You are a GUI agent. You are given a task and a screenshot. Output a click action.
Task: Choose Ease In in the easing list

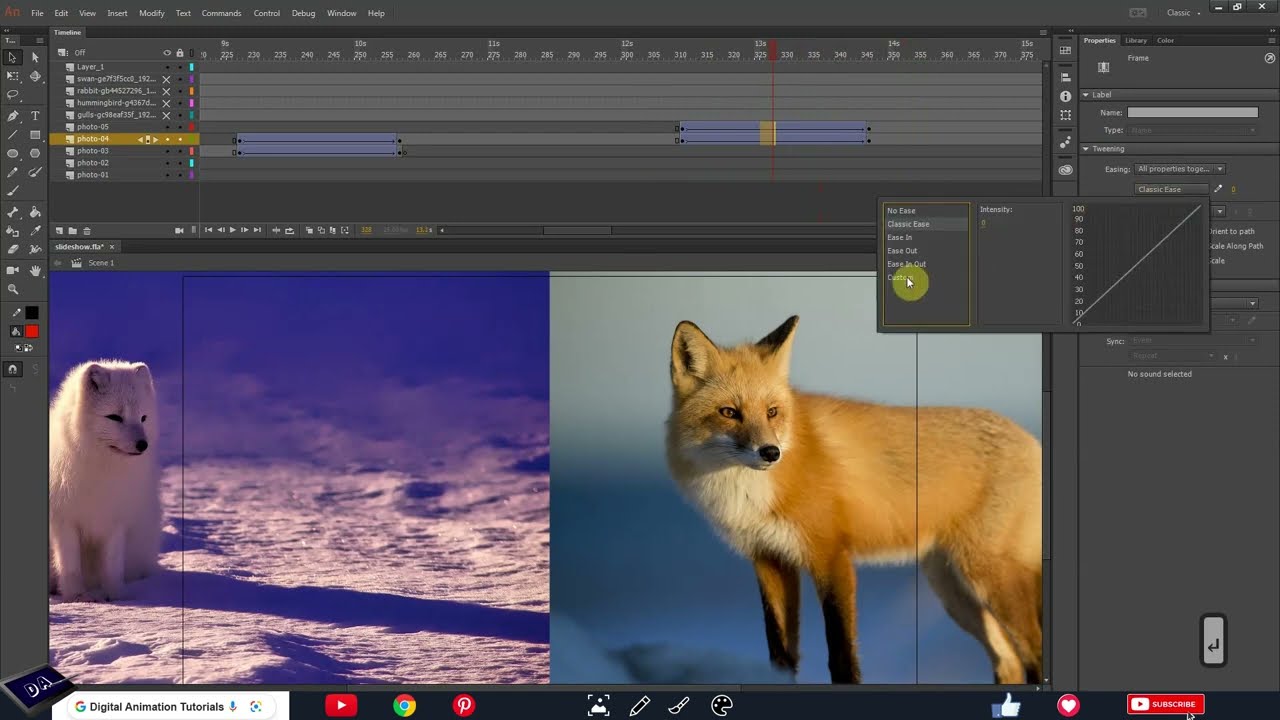tap(899, 237)
